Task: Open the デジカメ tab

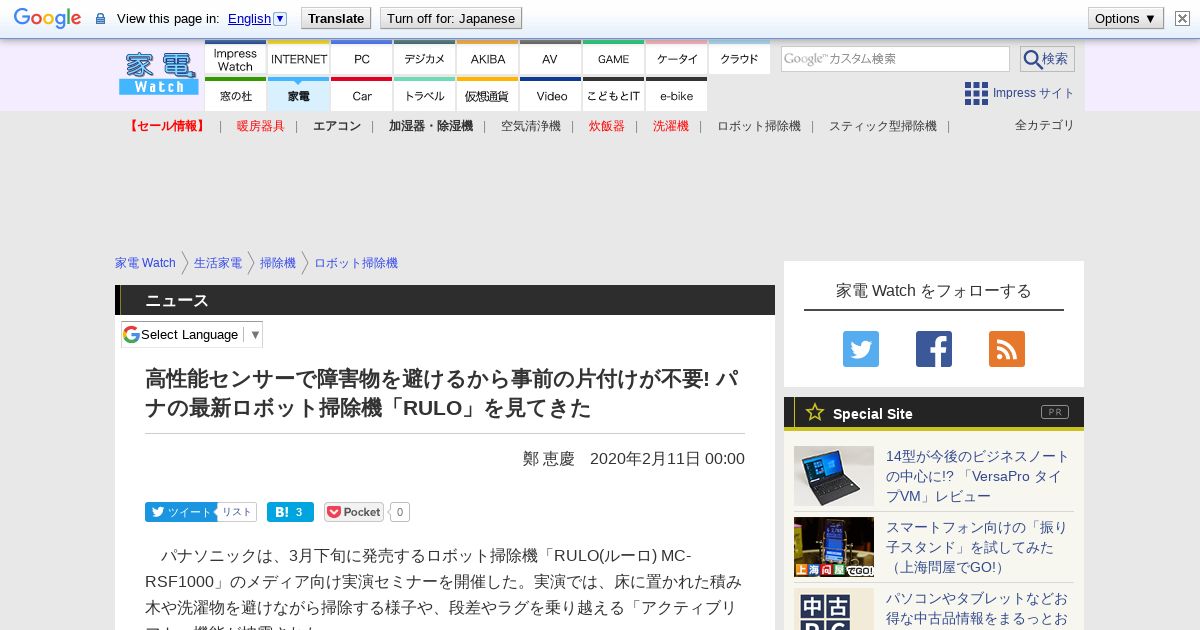Action: [x=424, y=58]
